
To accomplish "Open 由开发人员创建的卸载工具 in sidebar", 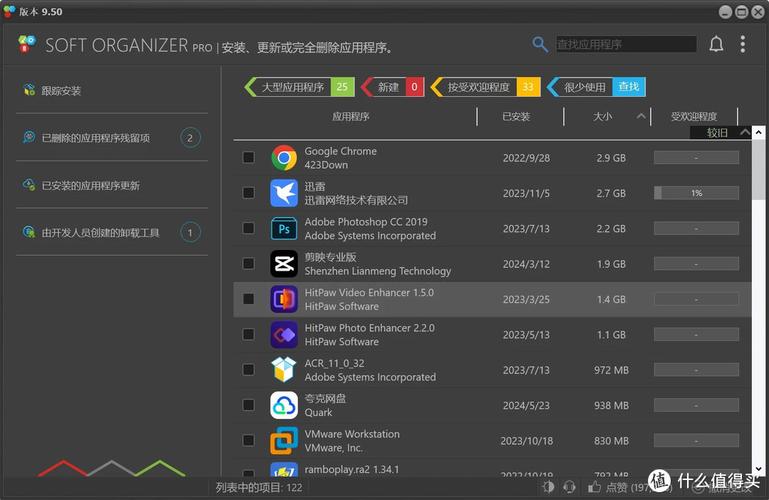I will pos(101,232).
